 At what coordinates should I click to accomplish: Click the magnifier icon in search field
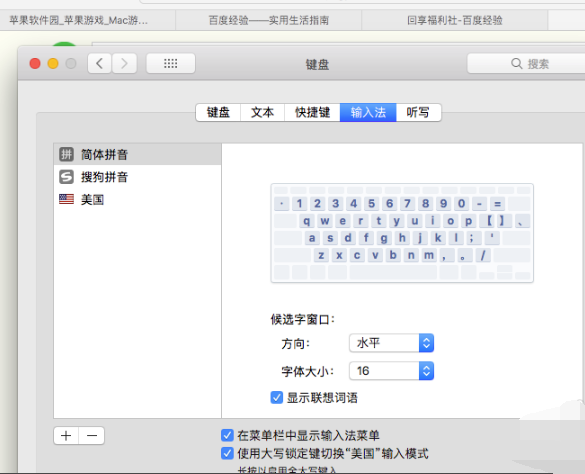[x=516, y=63]
